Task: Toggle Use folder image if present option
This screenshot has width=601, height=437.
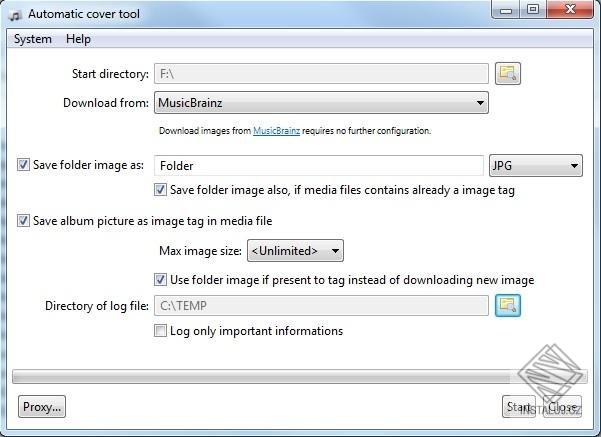Action: tap(160, 280)
